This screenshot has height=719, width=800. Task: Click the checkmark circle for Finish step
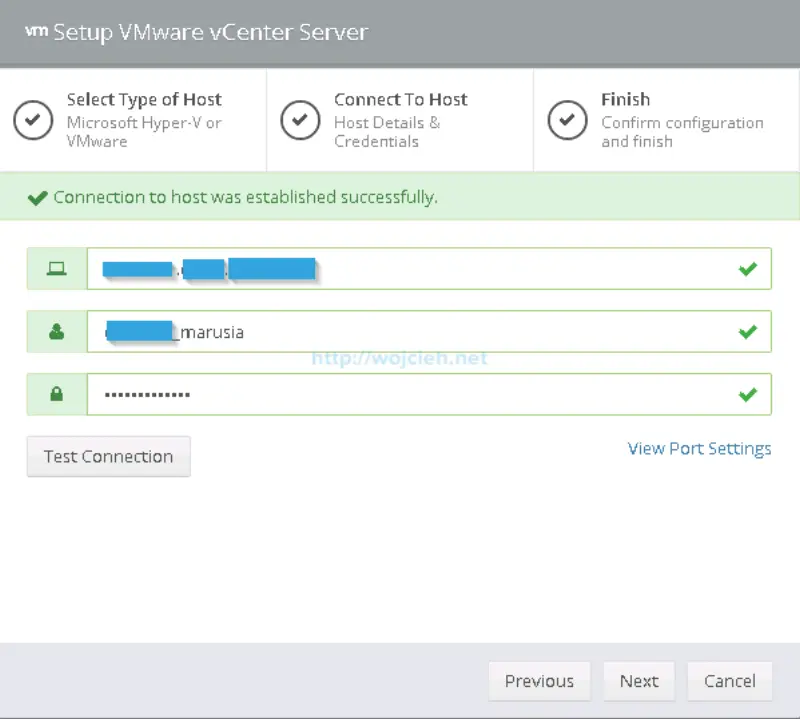click(567, 118)
